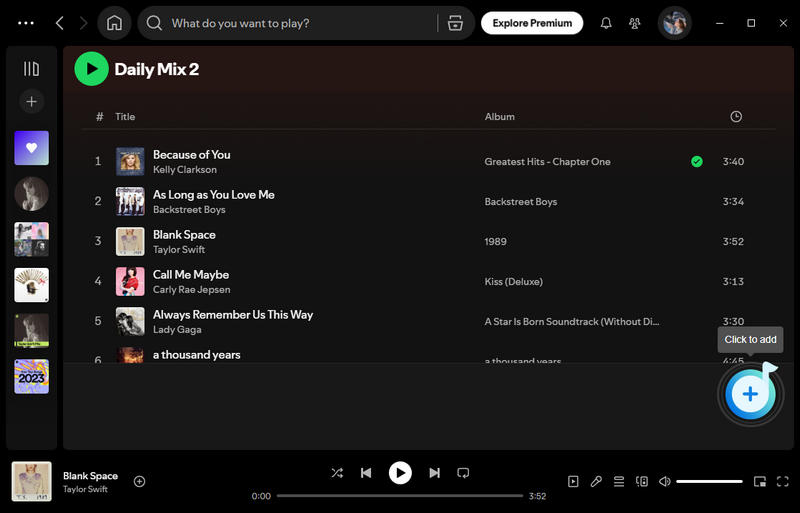800x513 pixels.
Task: Open the three-dot app menu
Action: [x=26, y=23]
